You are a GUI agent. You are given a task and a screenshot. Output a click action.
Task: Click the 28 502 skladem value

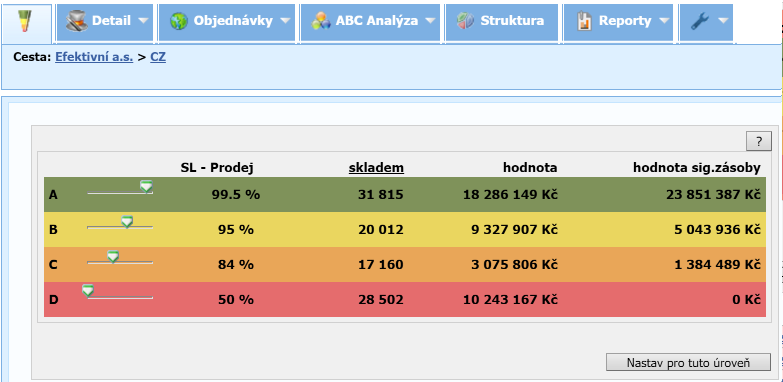[381, 300]
